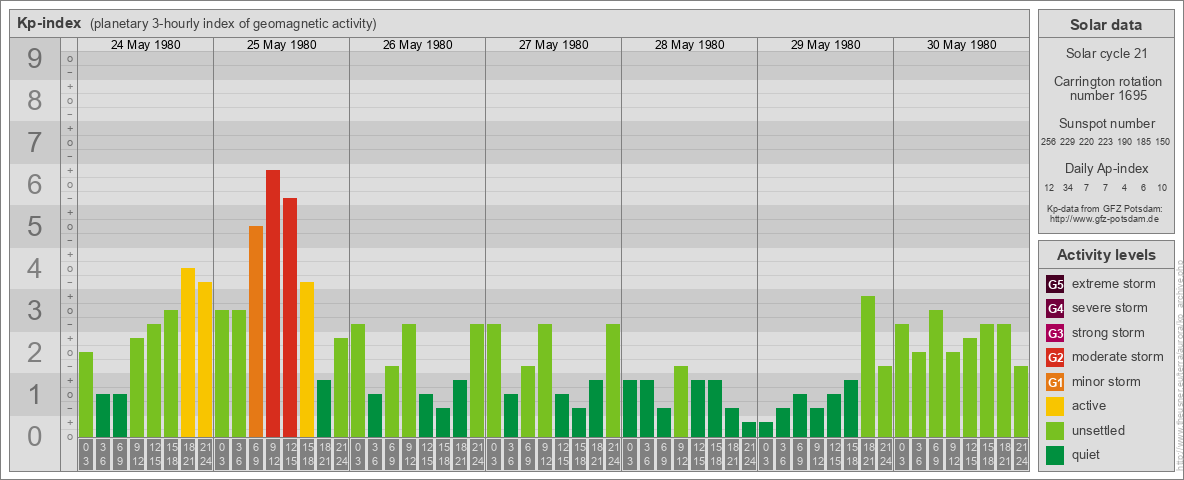Click the G3 strong storm legend badge
This screenshot has width=1184, height=480.
click(x=1055, y=333)
